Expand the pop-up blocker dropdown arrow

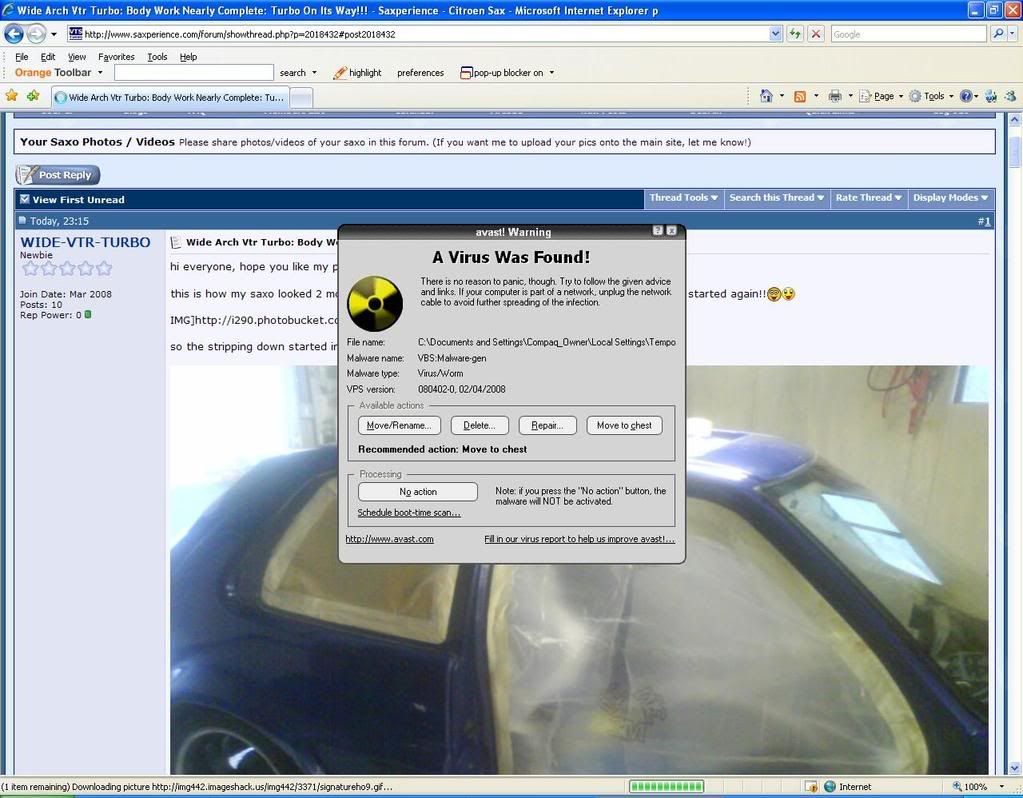pyautogui.click(x=551, y=72)
